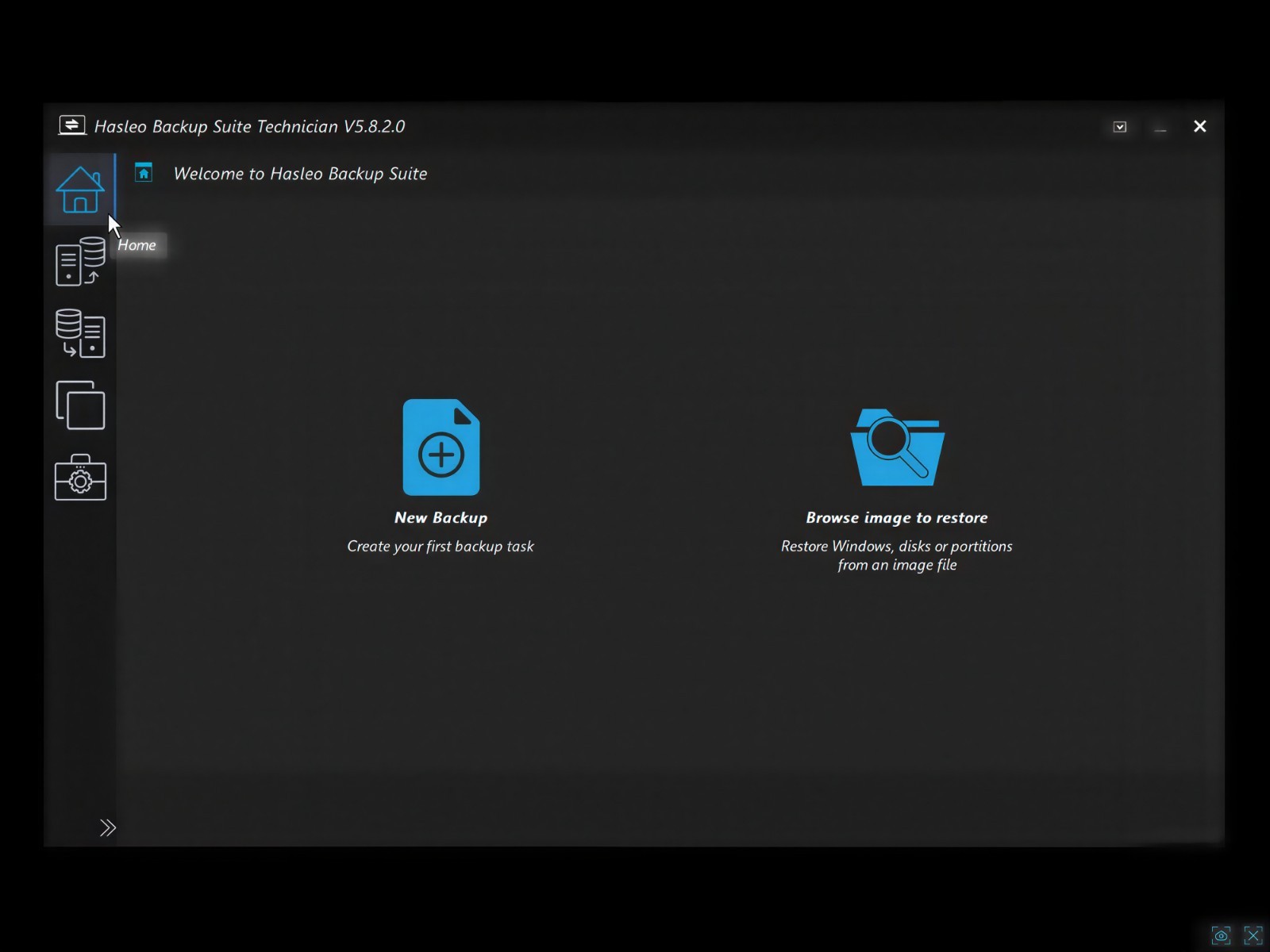Open the Clone sidebar icon

click(x=80, y=405)
